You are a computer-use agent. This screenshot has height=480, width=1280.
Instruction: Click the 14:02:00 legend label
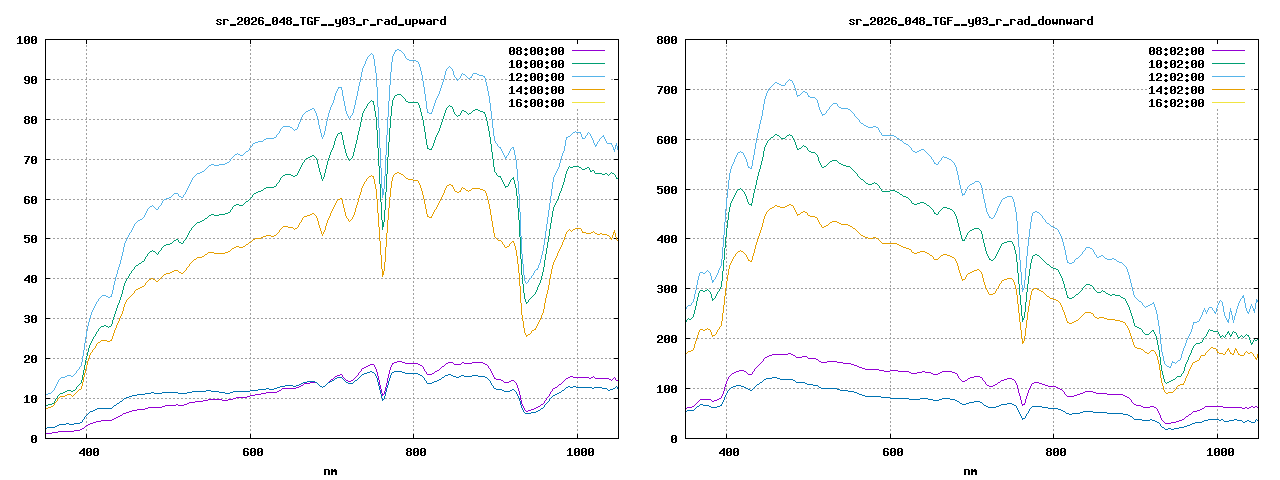pyautogui.click(x=1178, y=90)
